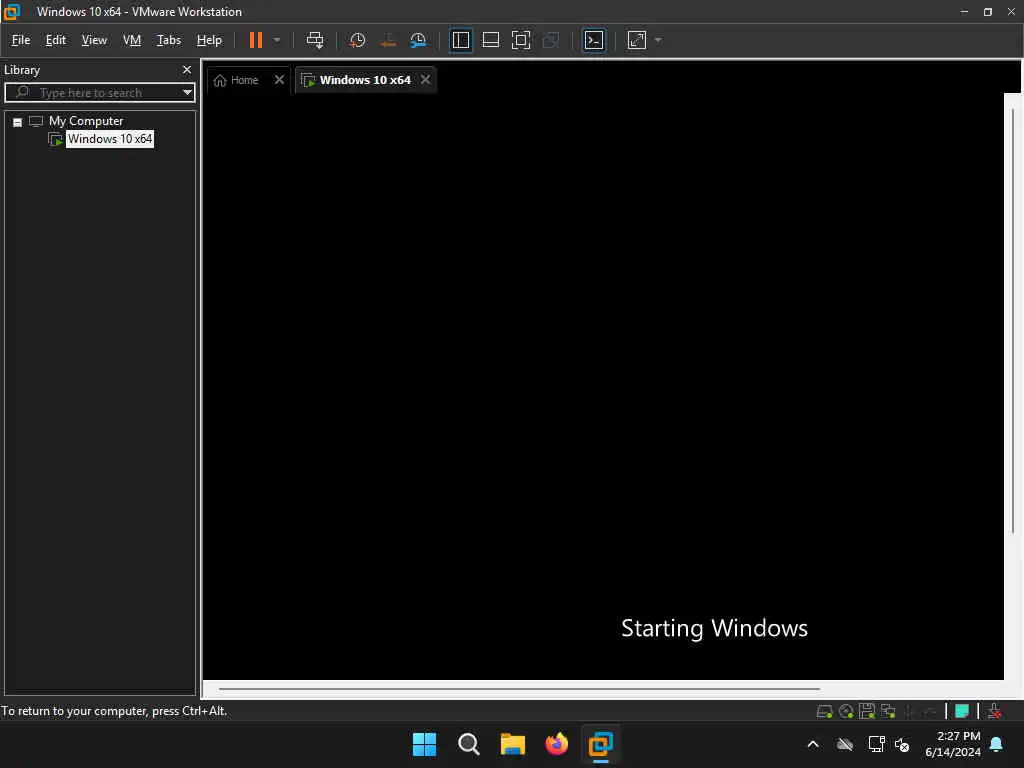The image size is (1024, 768).
Task: Open the library search dropdown arrow
Action: (x=187, y=93)
